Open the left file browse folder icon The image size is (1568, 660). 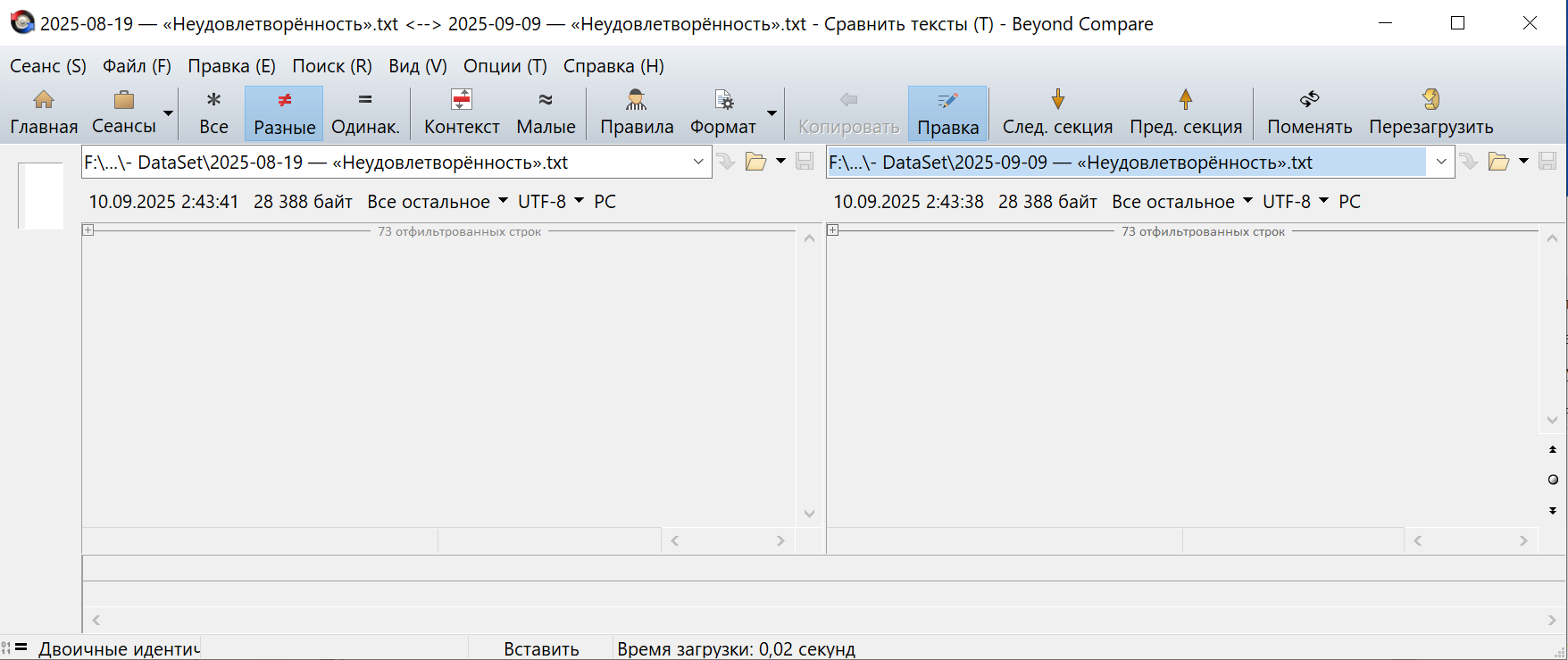(755, 162)
